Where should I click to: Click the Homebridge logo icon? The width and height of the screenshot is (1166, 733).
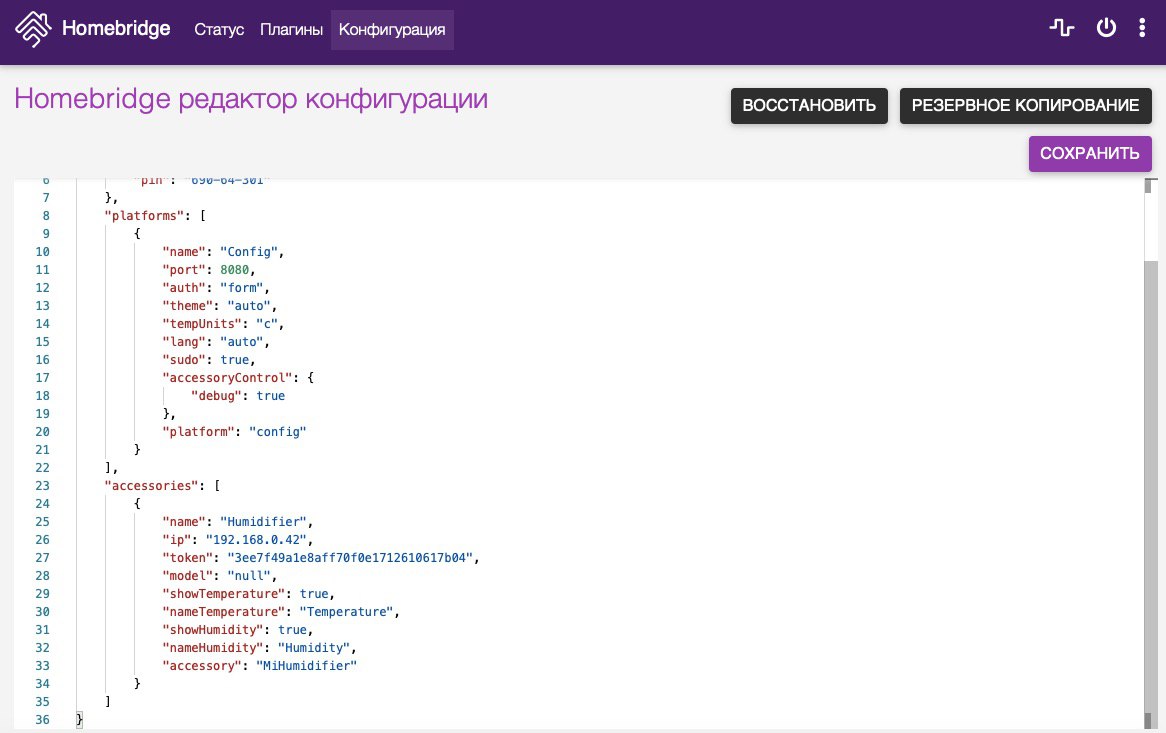33,29
